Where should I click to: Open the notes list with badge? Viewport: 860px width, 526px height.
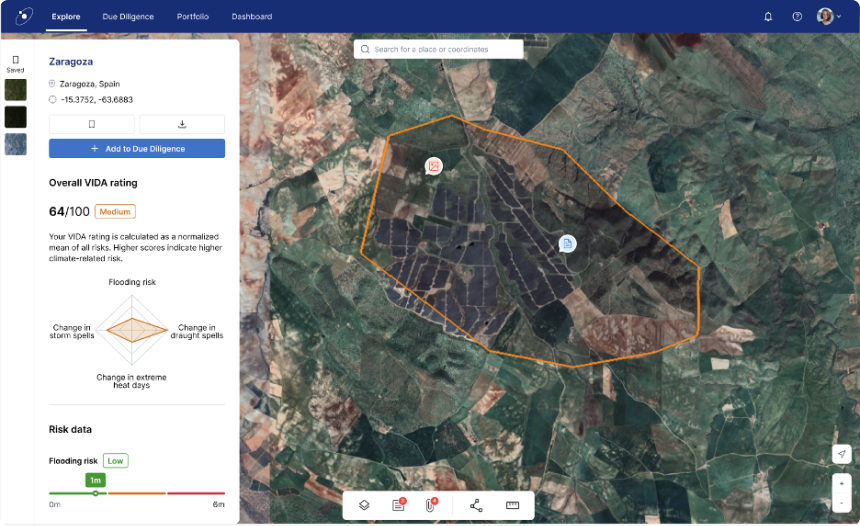click(398, 505)
